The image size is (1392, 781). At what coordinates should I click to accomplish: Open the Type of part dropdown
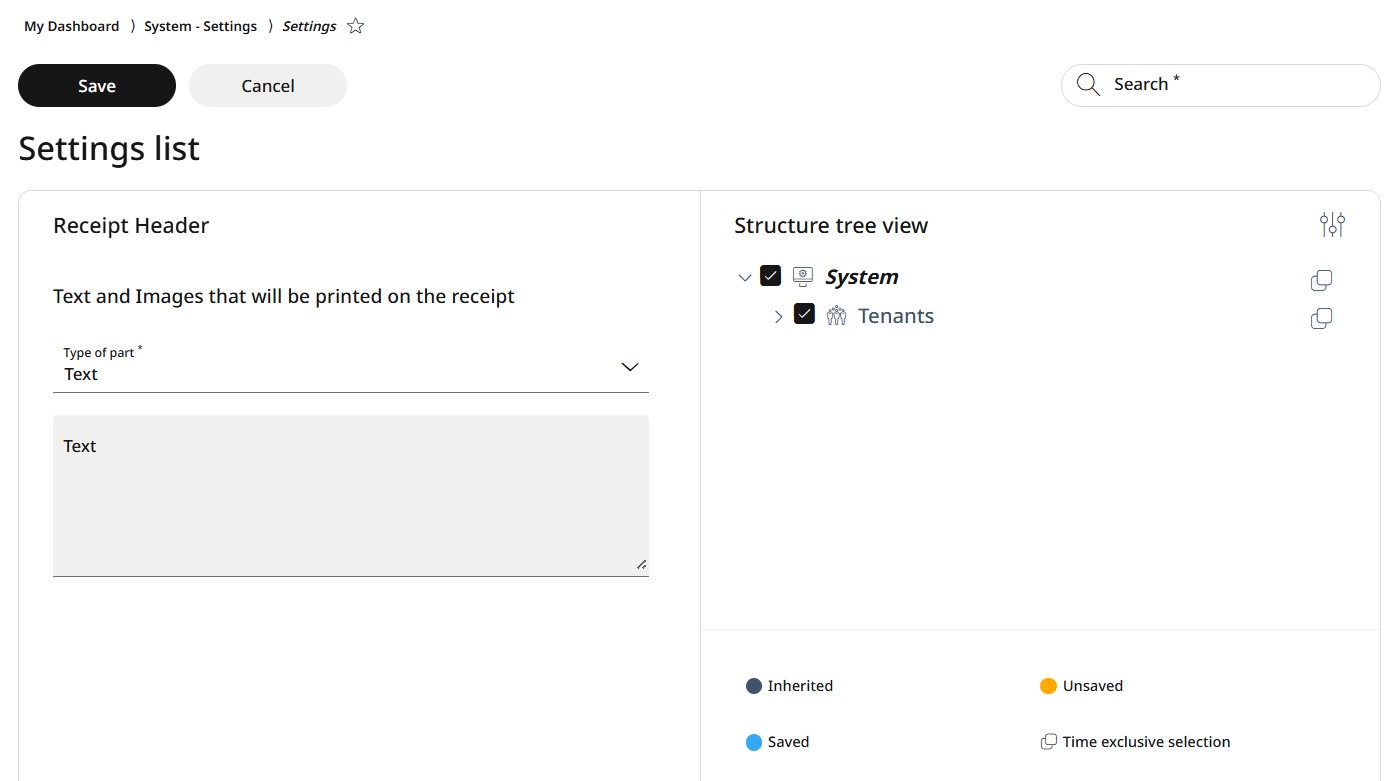tap(351, 366)
